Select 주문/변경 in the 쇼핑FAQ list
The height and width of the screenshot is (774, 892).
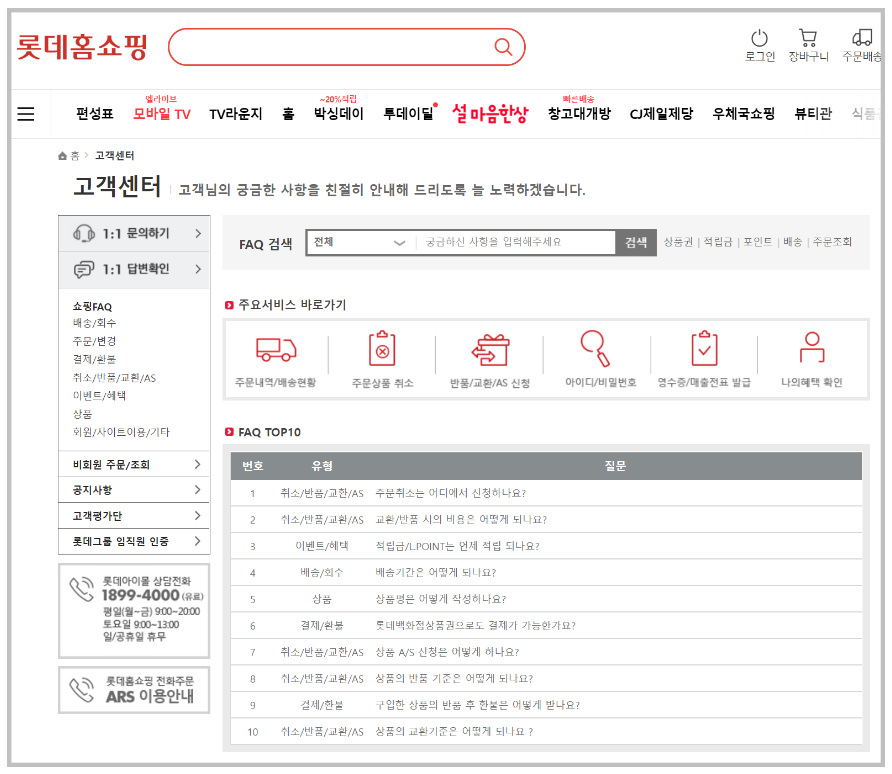[x=94, y=341]
